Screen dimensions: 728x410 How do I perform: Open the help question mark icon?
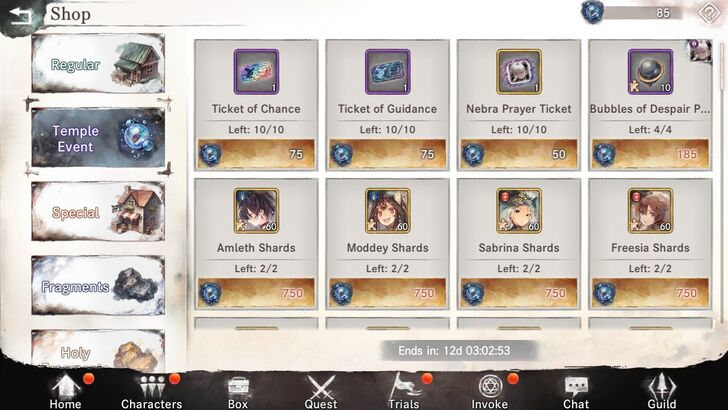[710, 13]
